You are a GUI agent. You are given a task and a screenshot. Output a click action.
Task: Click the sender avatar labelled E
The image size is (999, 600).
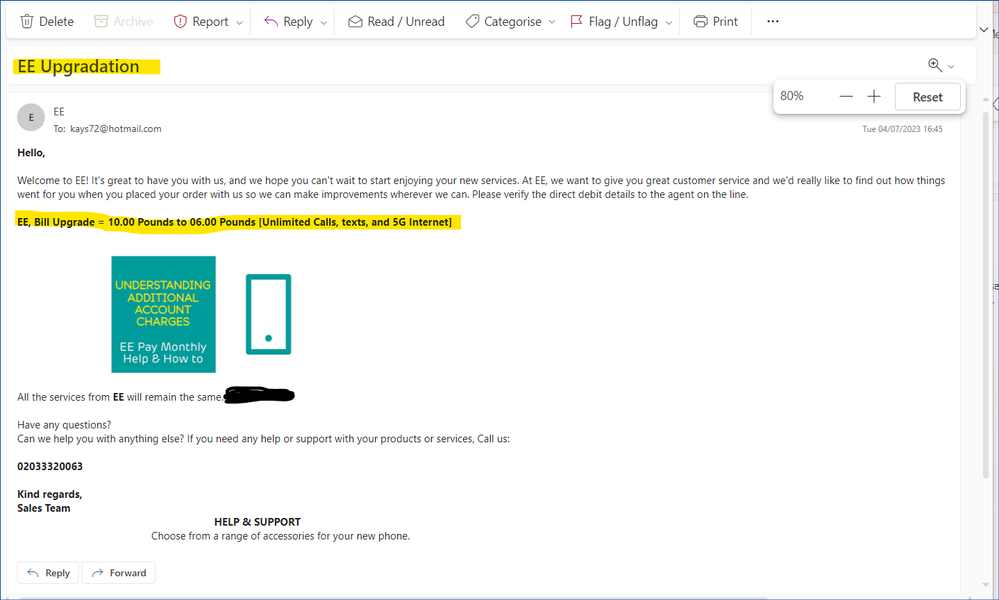point(31,117)
